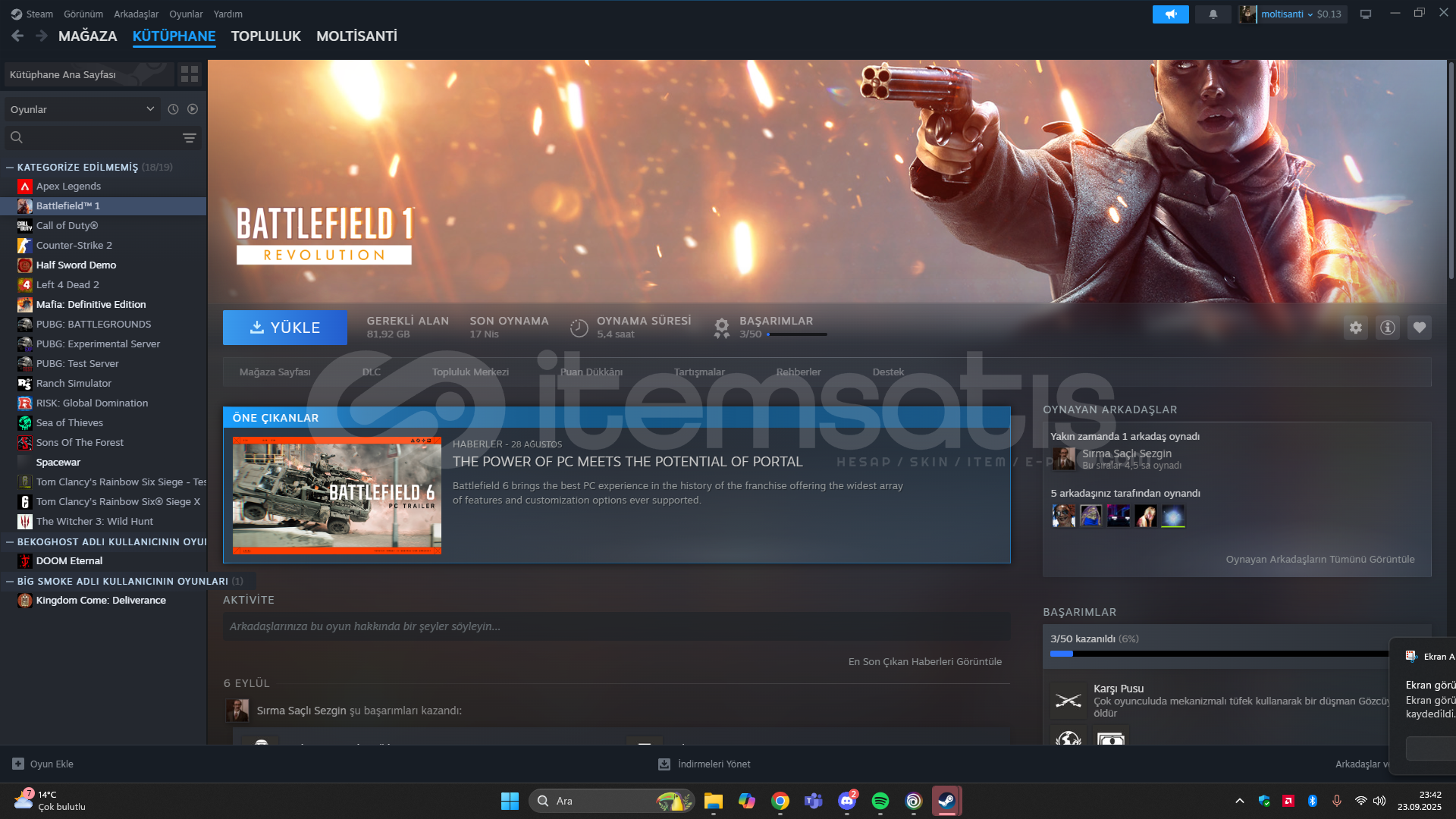The width and height of the screenshot is (1456, 819).
Task: Click the recent activity clock icon
Action: (x=173, y=109)
